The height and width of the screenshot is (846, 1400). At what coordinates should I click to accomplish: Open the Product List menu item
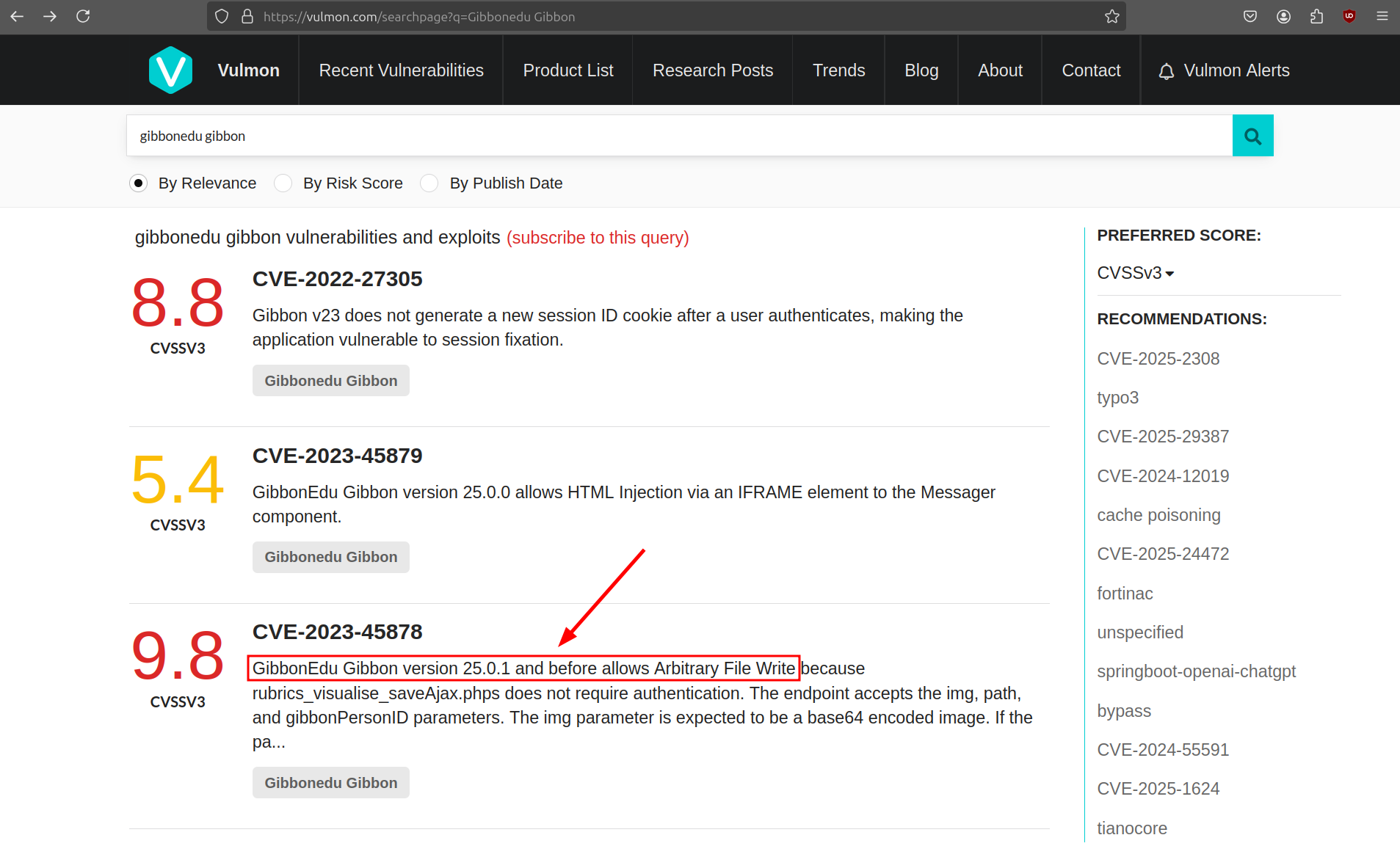pos(567,70)
